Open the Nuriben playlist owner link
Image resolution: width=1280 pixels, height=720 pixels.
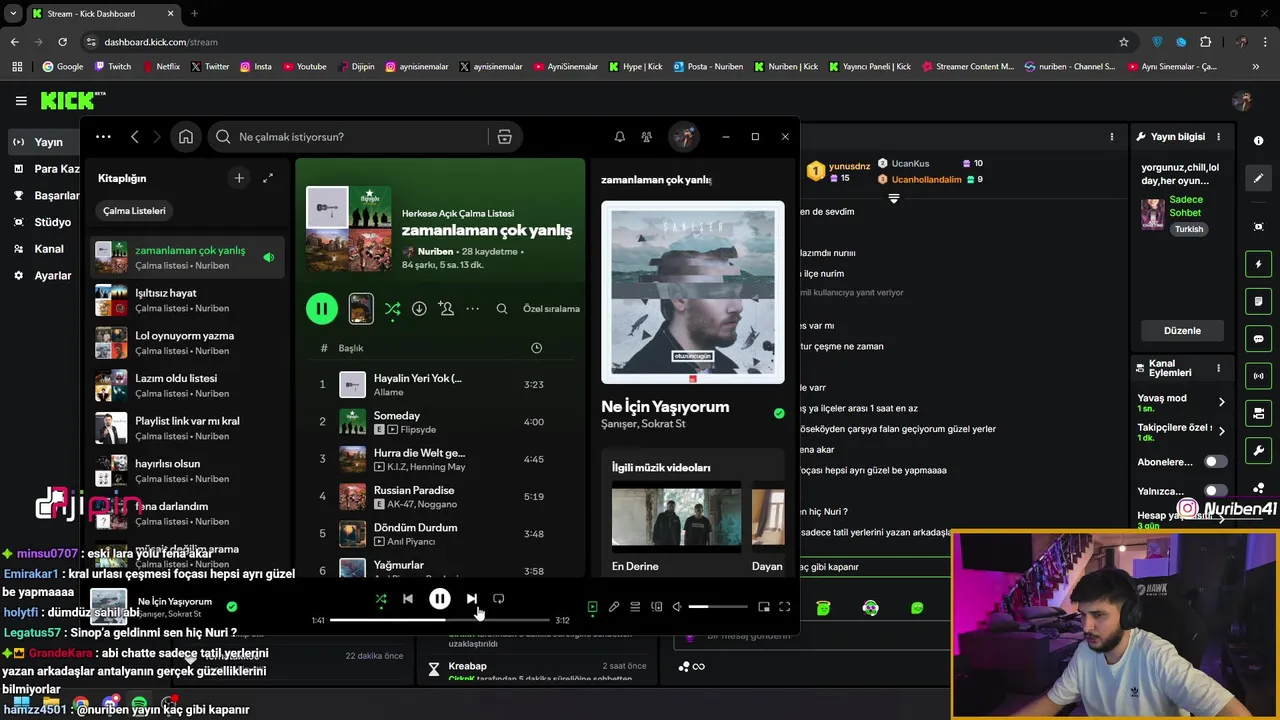(435, 252)
